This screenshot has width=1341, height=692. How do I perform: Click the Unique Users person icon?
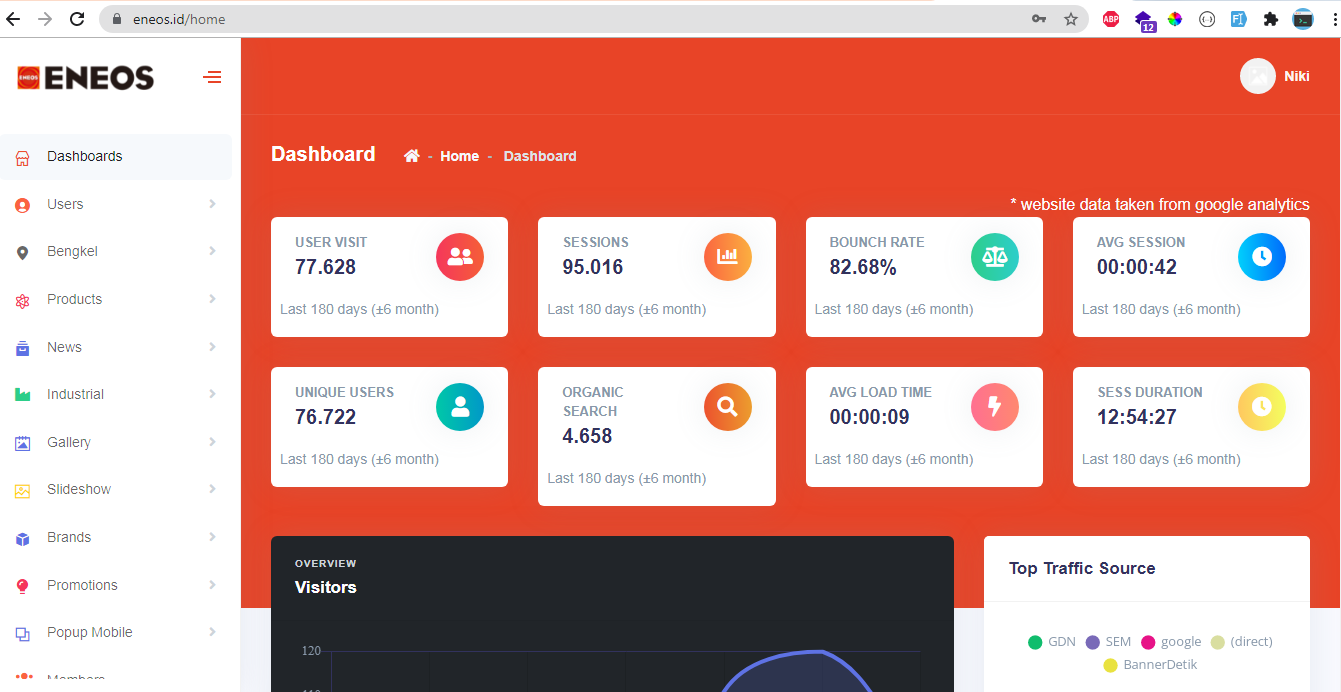(460, 407)
